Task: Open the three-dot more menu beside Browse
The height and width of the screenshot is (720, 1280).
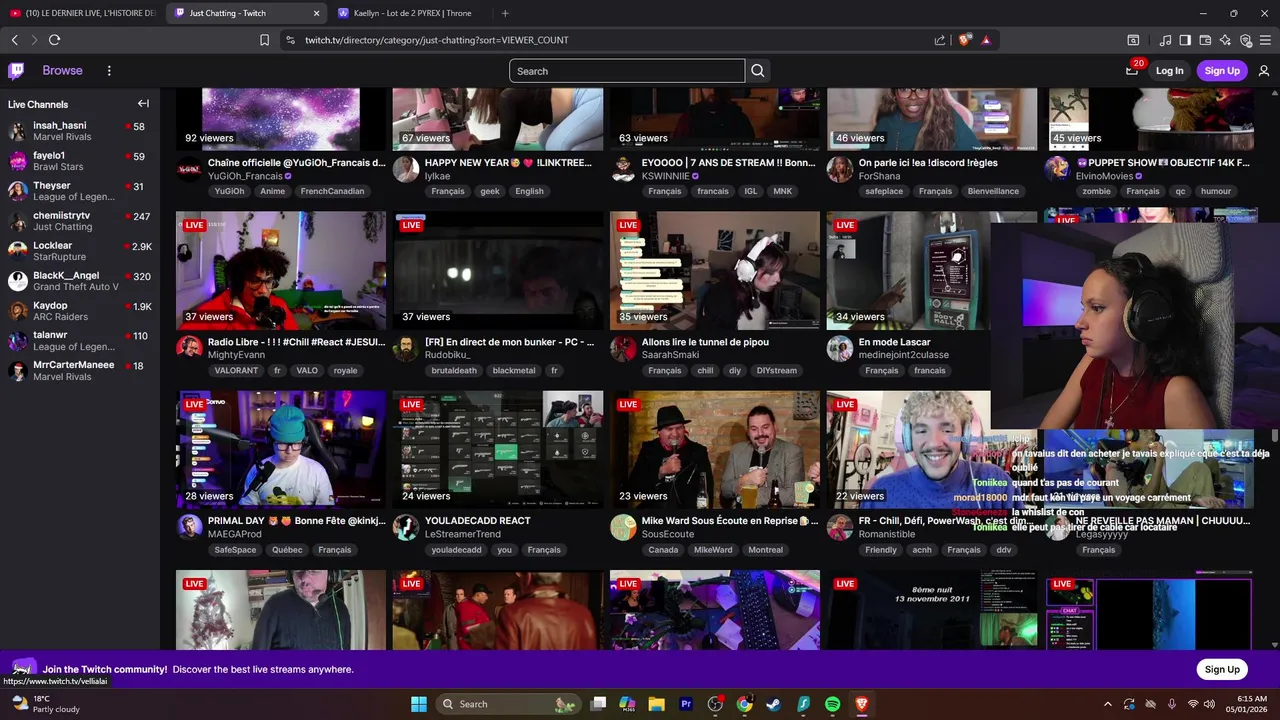Action: tap(109, 71)
